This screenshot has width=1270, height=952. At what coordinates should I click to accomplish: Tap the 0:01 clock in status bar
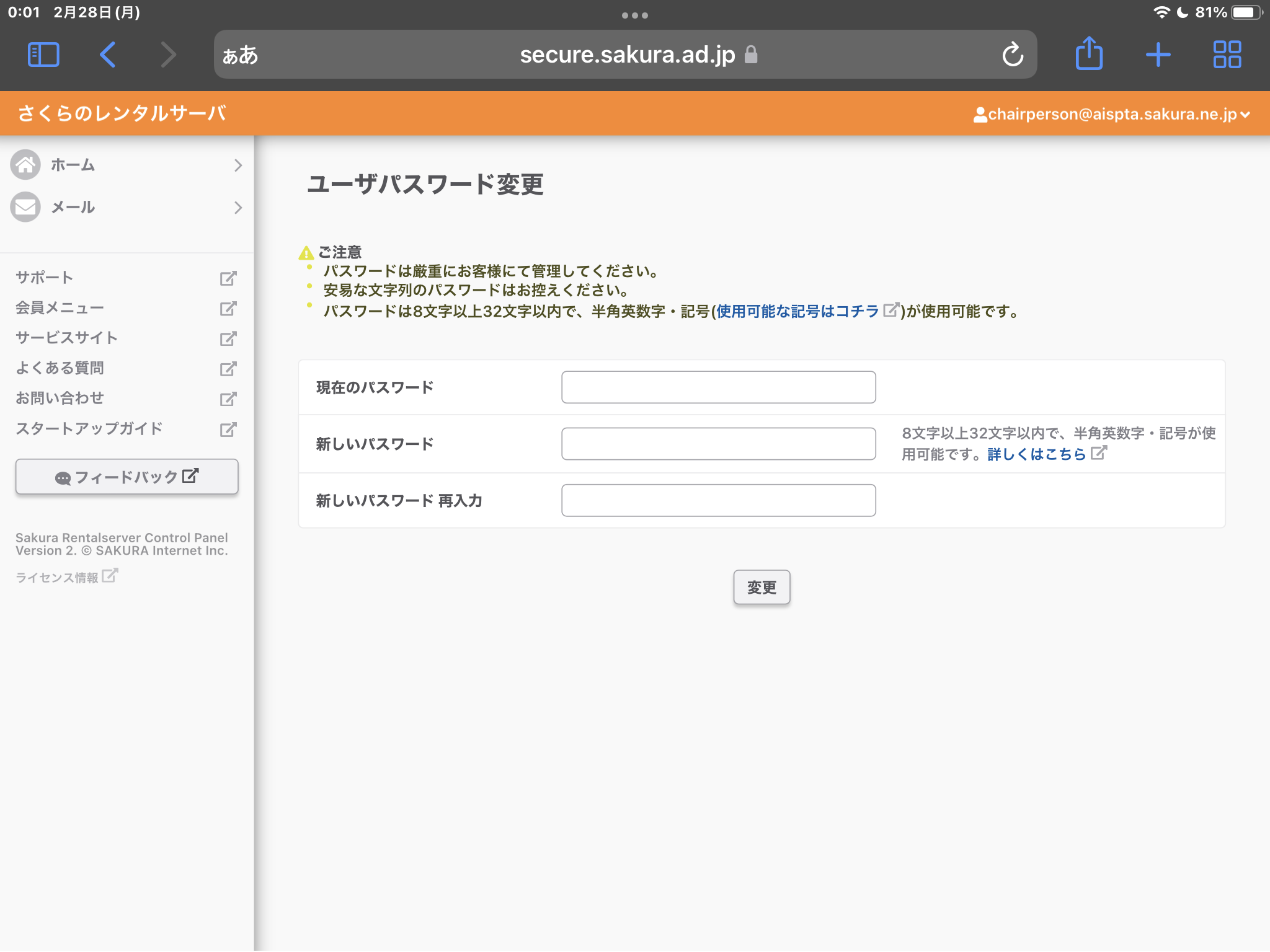pyautogui.click(x=24, y=12)
